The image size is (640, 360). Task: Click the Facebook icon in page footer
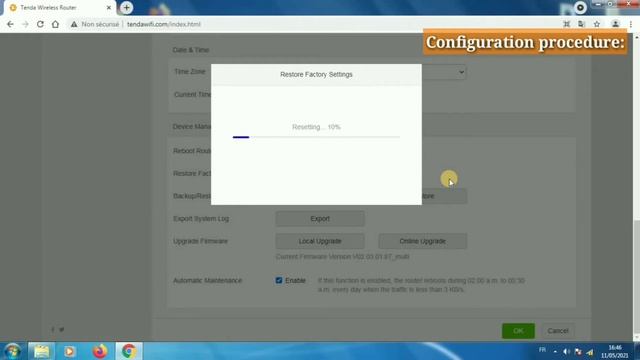(x=53, y=330)
